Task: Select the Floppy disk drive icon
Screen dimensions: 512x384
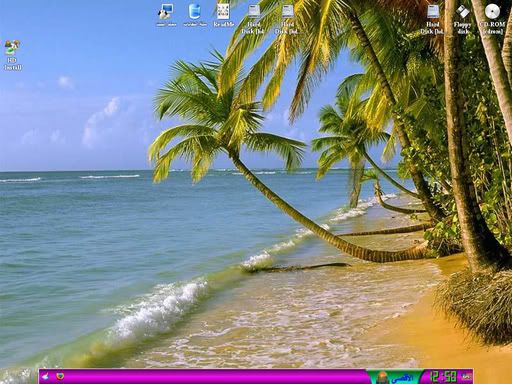Action: click(x=463, y=12)
